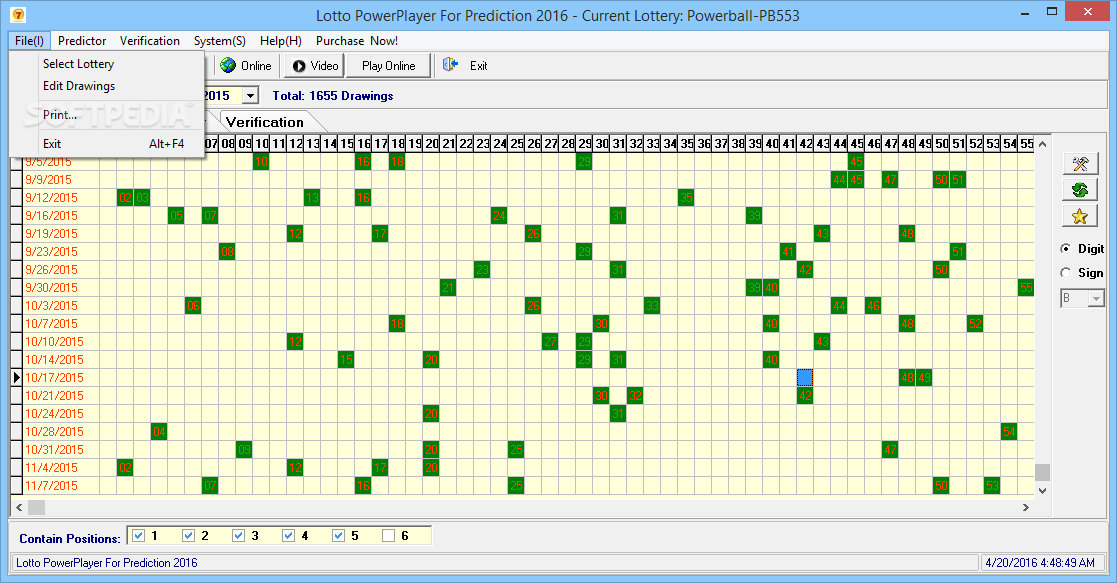Switch to the Verification tab
Screen dimensions: 1117x583
[x=265, y=122]
